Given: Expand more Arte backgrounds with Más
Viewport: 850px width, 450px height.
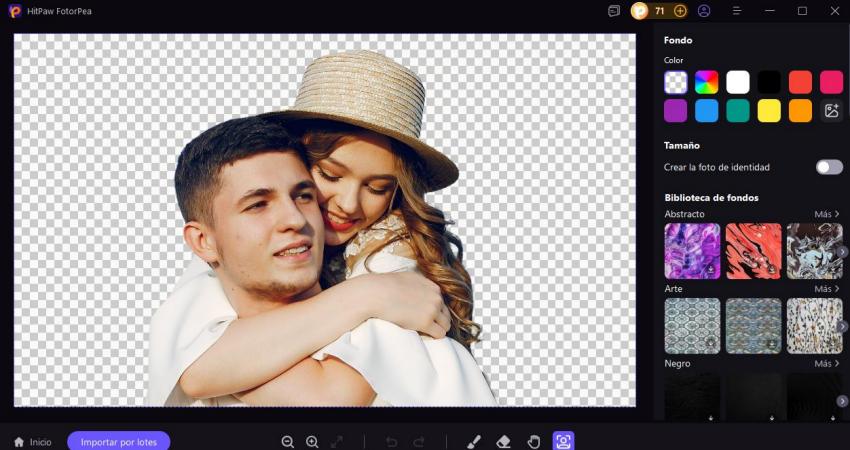Looking at the screenshot, I should click(826, 289).
